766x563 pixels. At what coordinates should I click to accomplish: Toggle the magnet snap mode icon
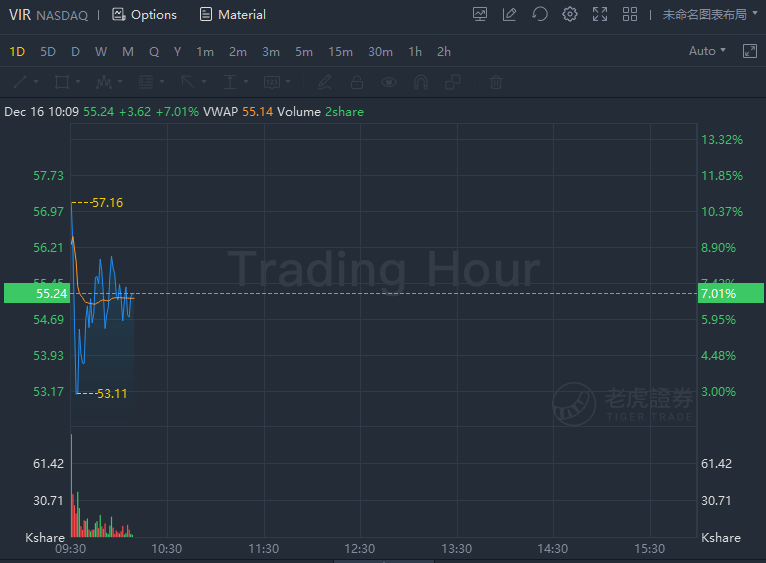click(x=421, y=82)
